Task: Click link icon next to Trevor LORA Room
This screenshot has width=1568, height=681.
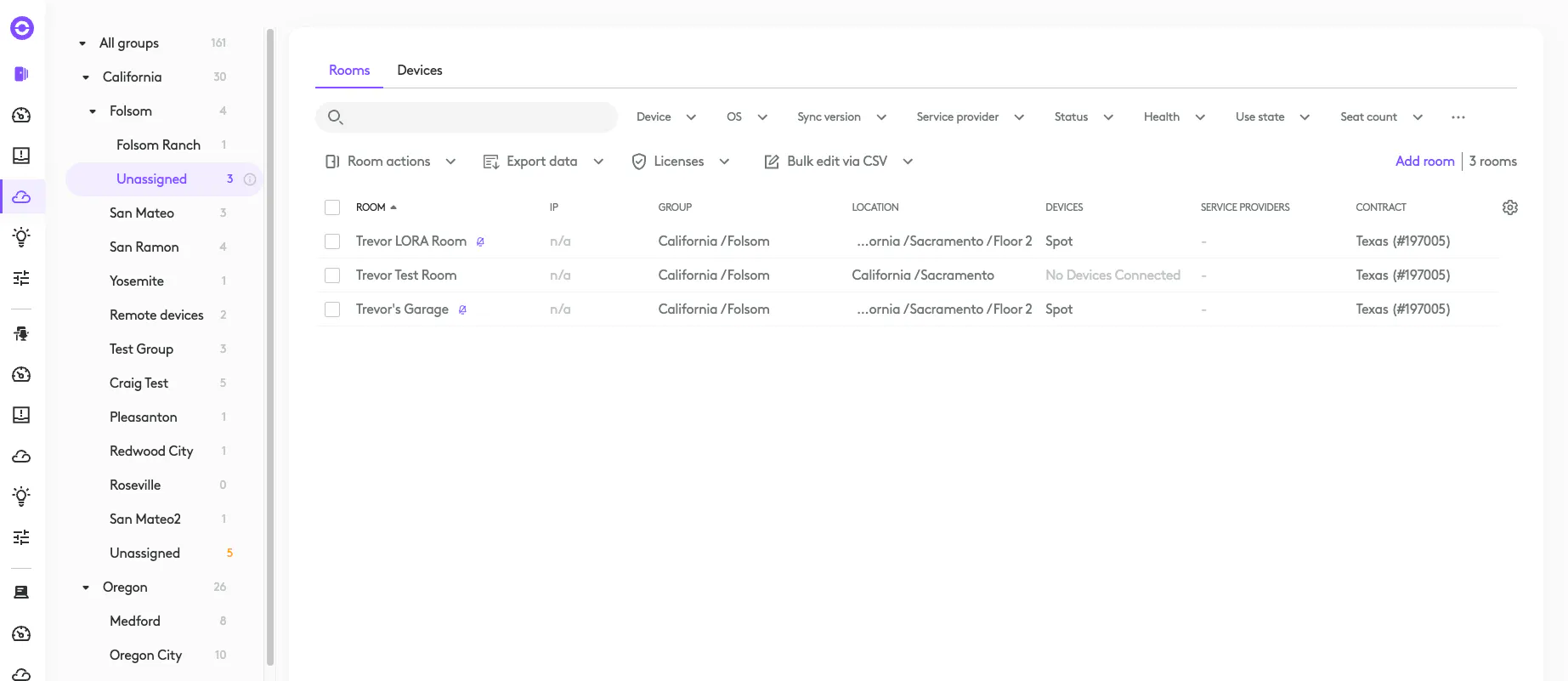Action: click(x=480, y=241)
